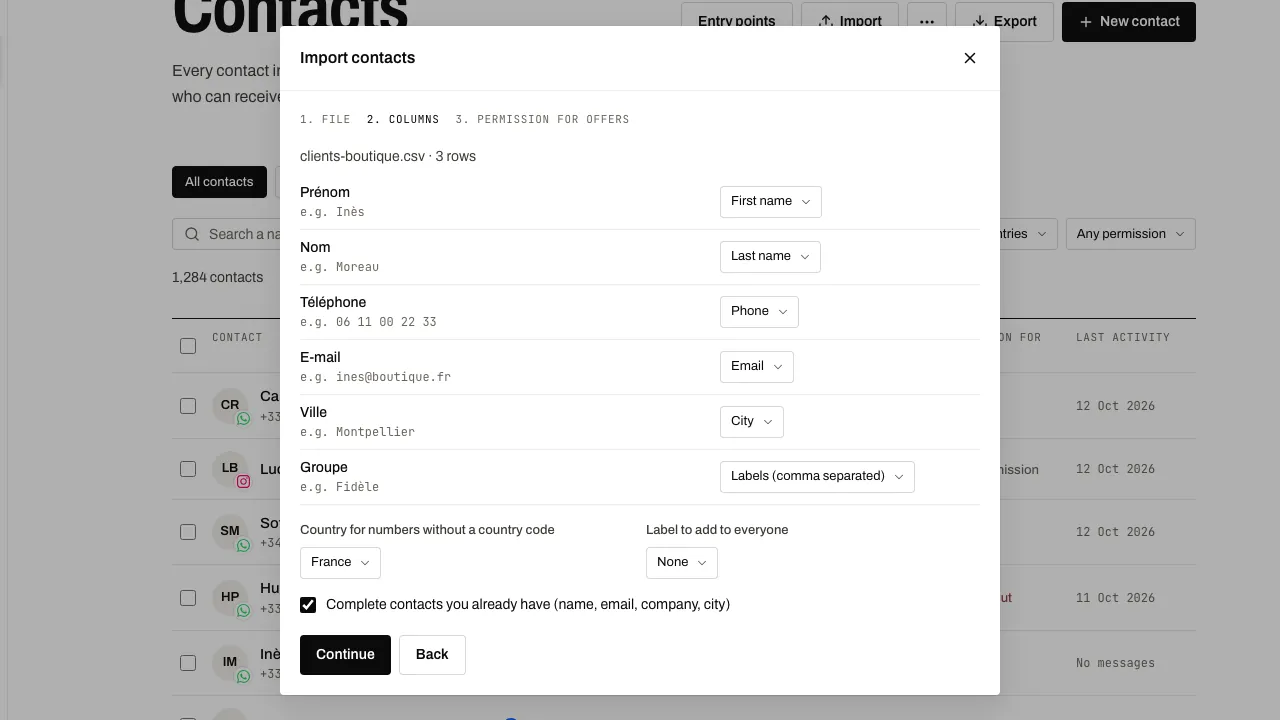Click the Import upload icon
Image resolution: width=1280 pixels, height=720 pixels.
pos(825,21)
